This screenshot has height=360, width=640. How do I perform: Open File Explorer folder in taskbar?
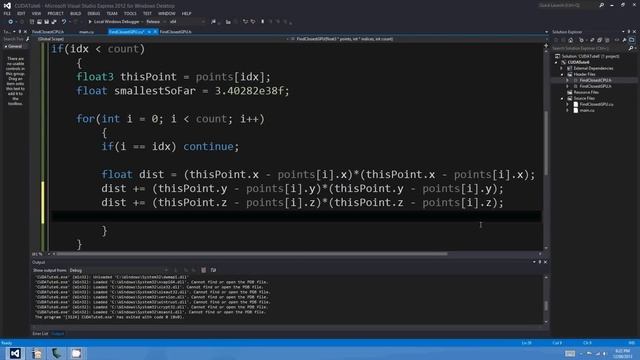click(76, 353)
